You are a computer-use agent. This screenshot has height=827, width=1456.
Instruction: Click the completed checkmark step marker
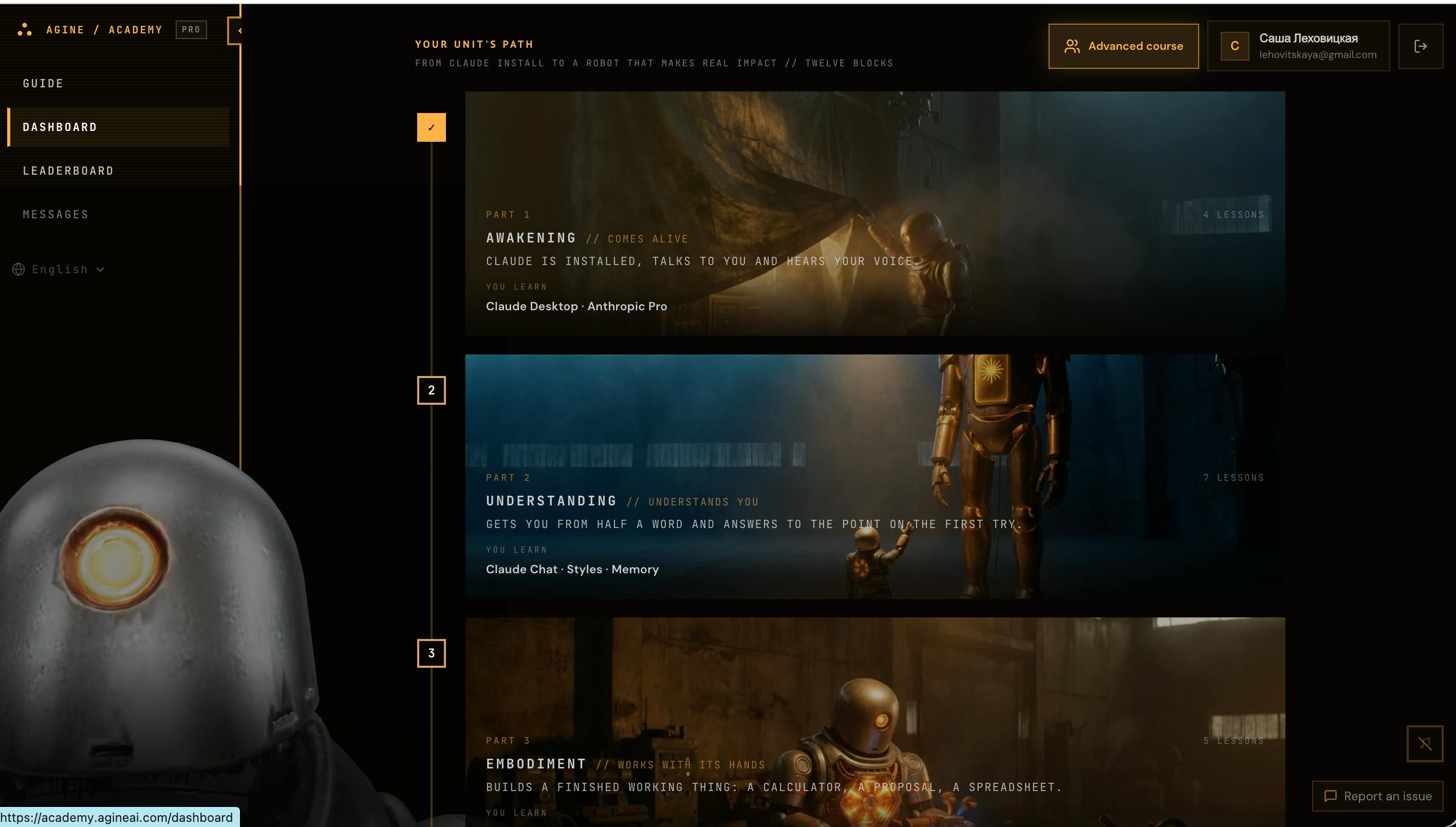[431, 127]
